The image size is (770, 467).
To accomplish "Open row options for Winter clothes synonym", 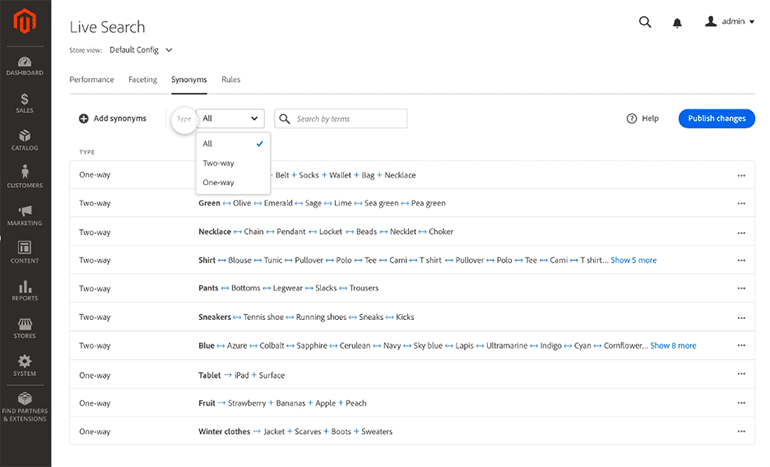I will [741, 432].
